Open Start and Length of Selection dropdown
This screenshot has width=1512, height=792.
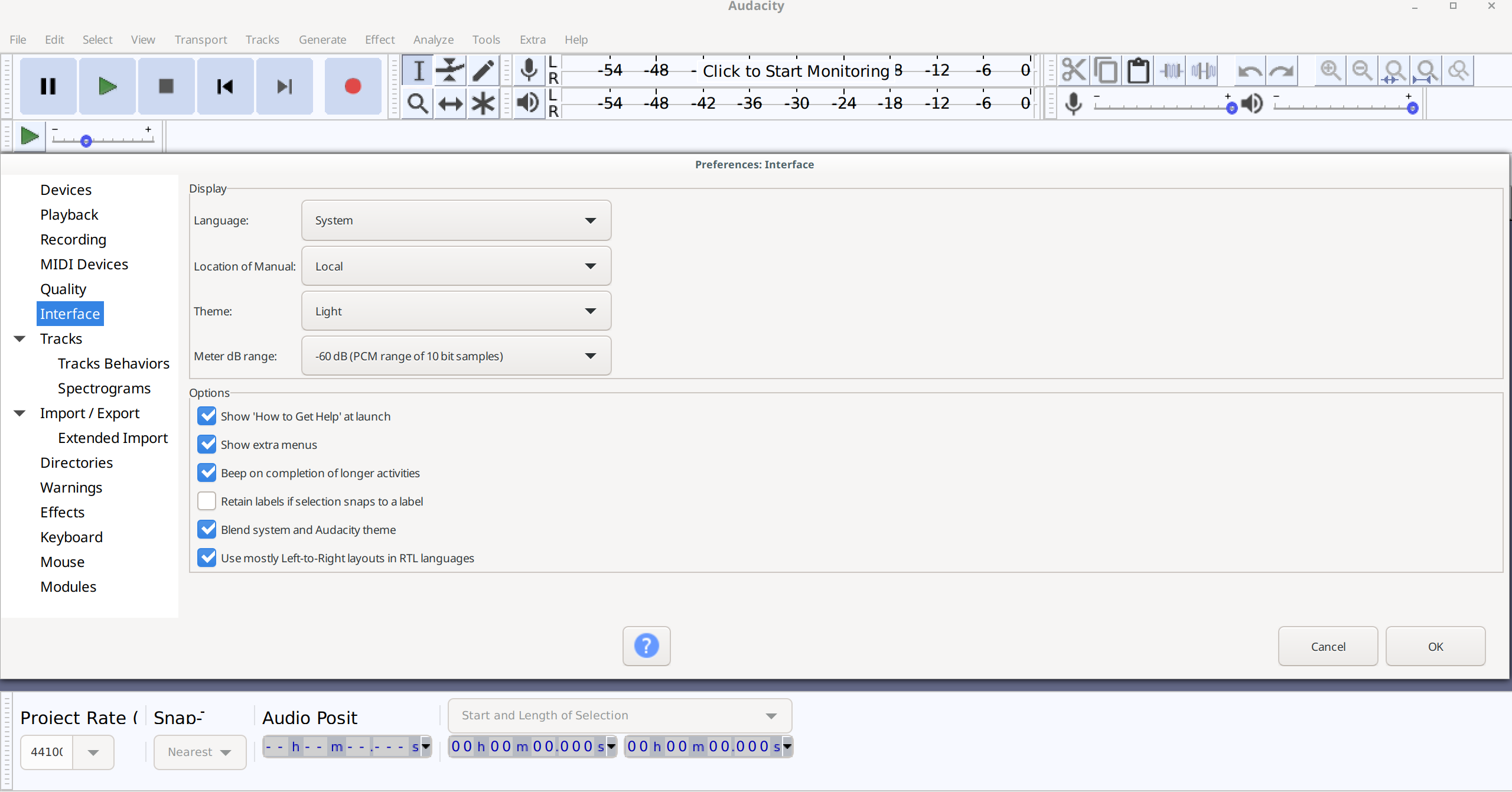(620, 716)
